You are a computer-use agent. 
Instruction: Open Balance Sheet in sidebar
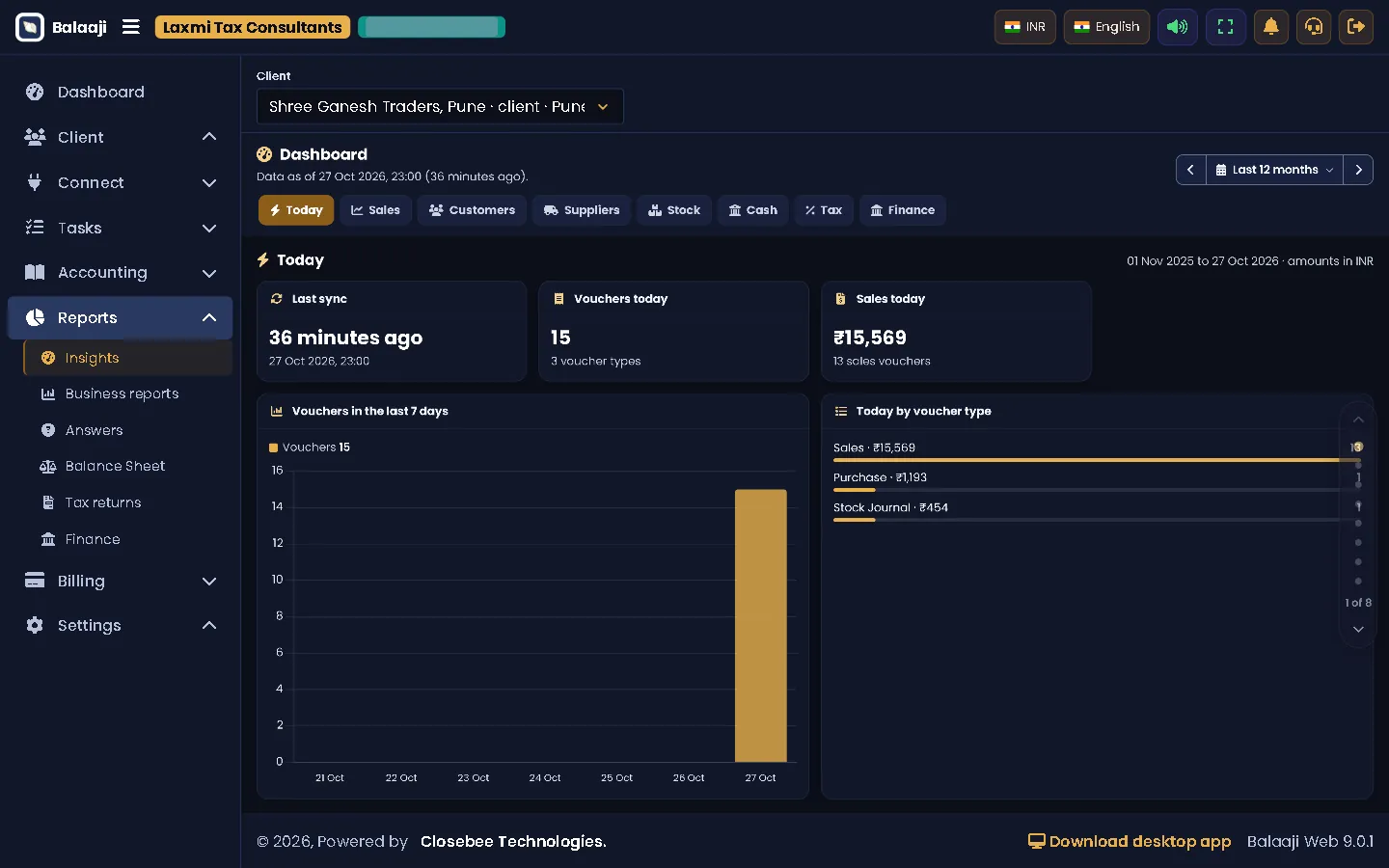[x=128, y=466]
